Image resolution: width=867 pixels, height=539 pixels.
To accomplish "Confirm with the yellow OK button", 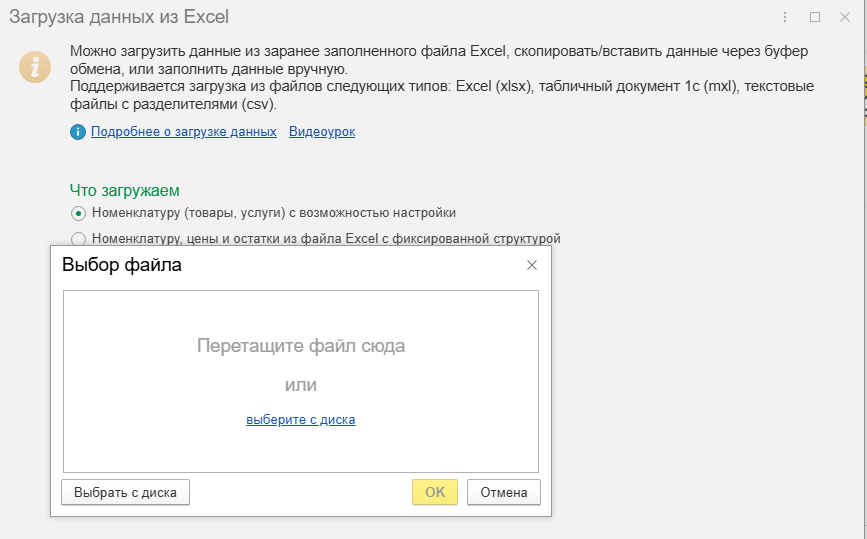I will point(434,492).
